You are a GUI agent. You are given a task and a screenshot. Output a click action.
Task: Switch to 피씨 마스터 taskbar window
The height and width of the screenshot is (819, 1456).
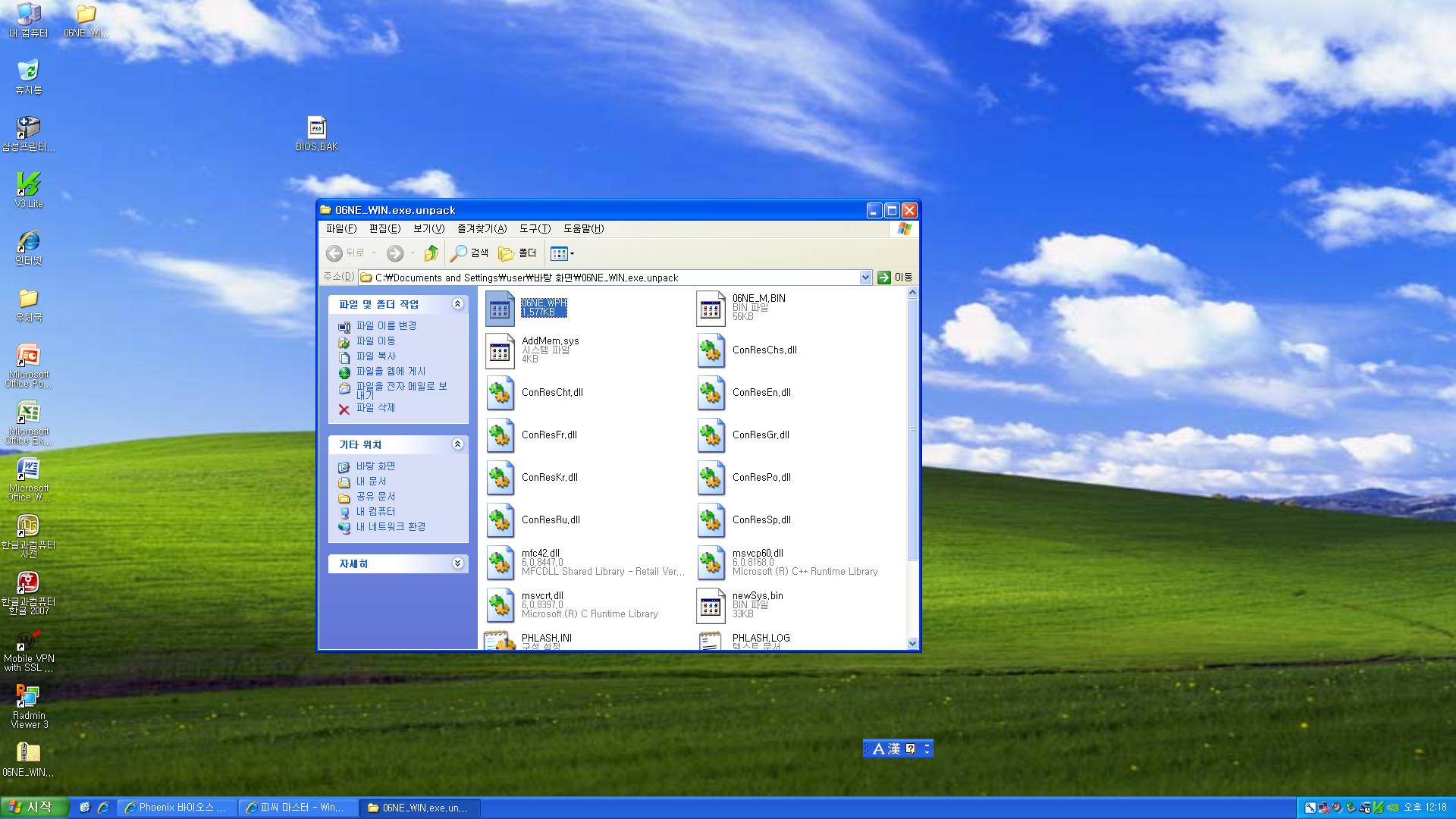pyautogui.click(x=298, y=808)
